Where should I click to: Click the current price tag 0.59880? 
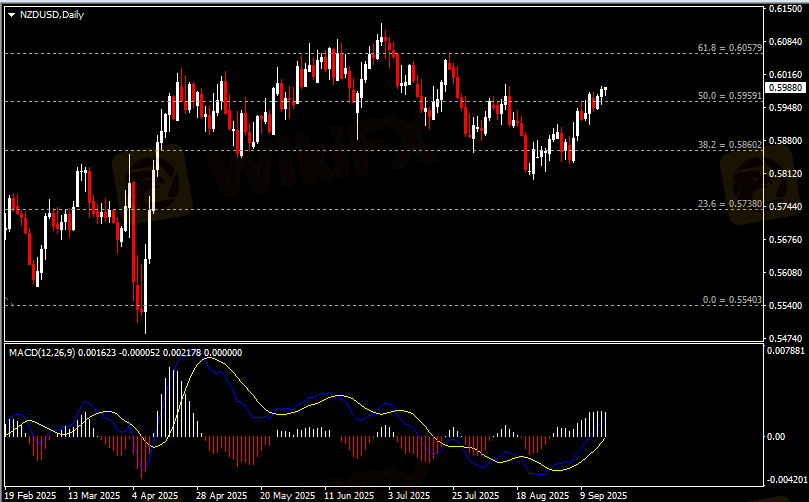(x=784, y=88)
